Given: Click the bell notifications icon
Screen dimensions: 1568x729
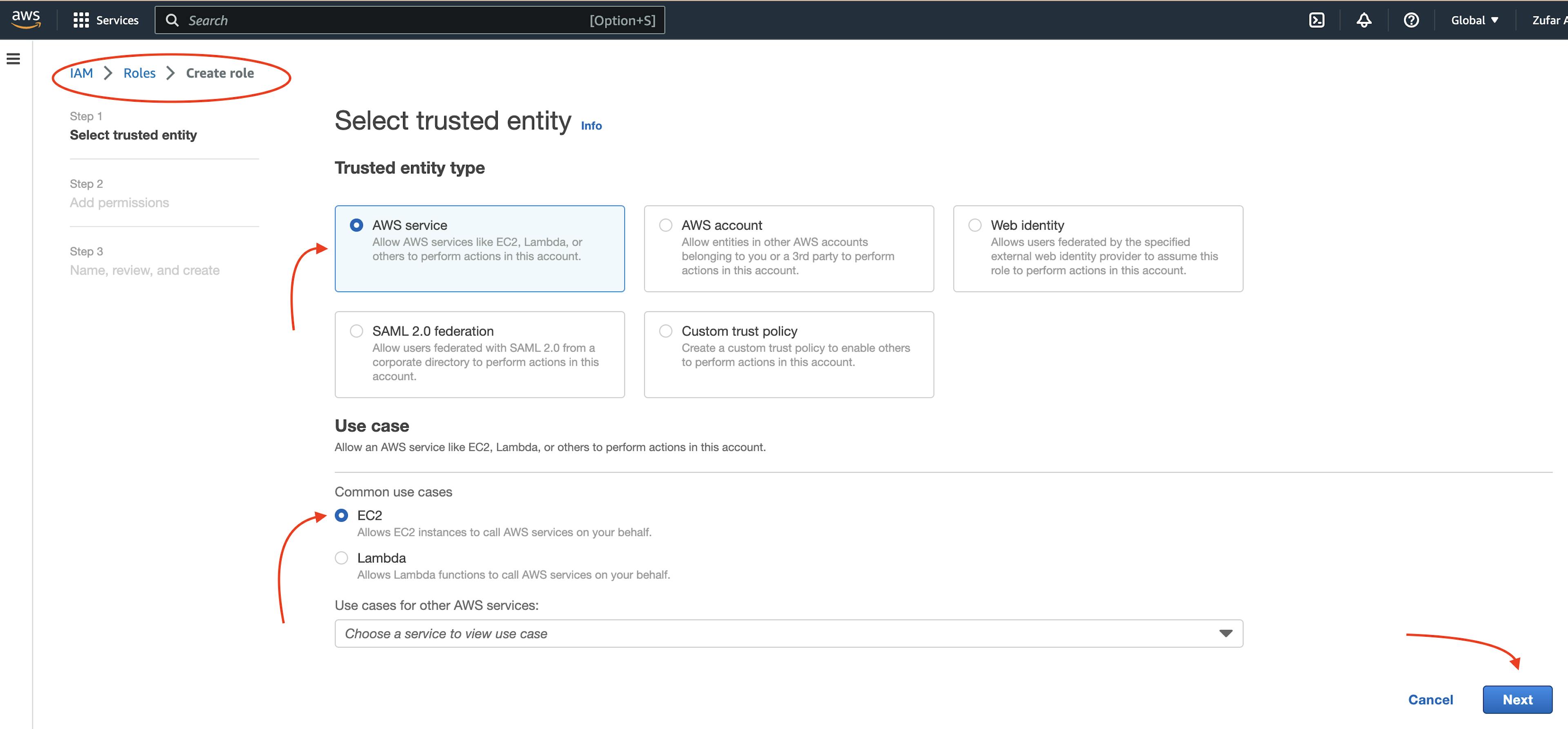Looking at the screenshot, I should point(1363,20).
